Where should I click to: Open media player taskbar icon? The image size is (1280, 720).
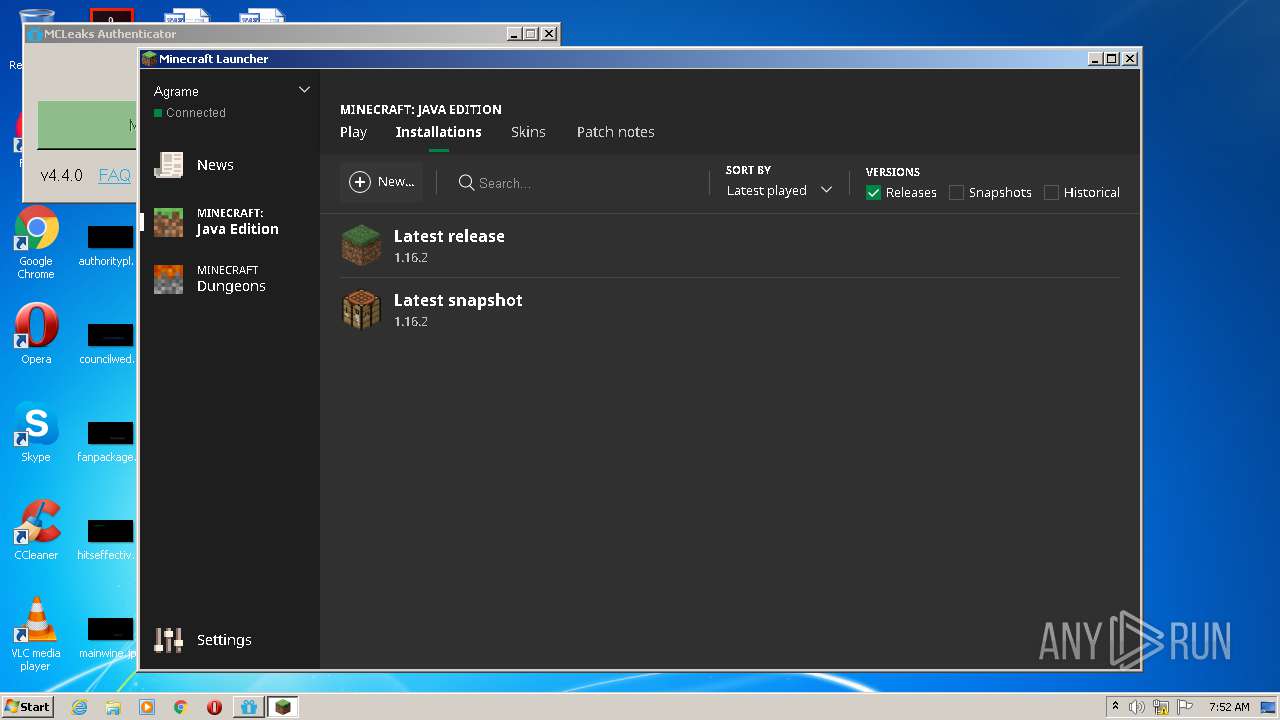coord(147,707)
